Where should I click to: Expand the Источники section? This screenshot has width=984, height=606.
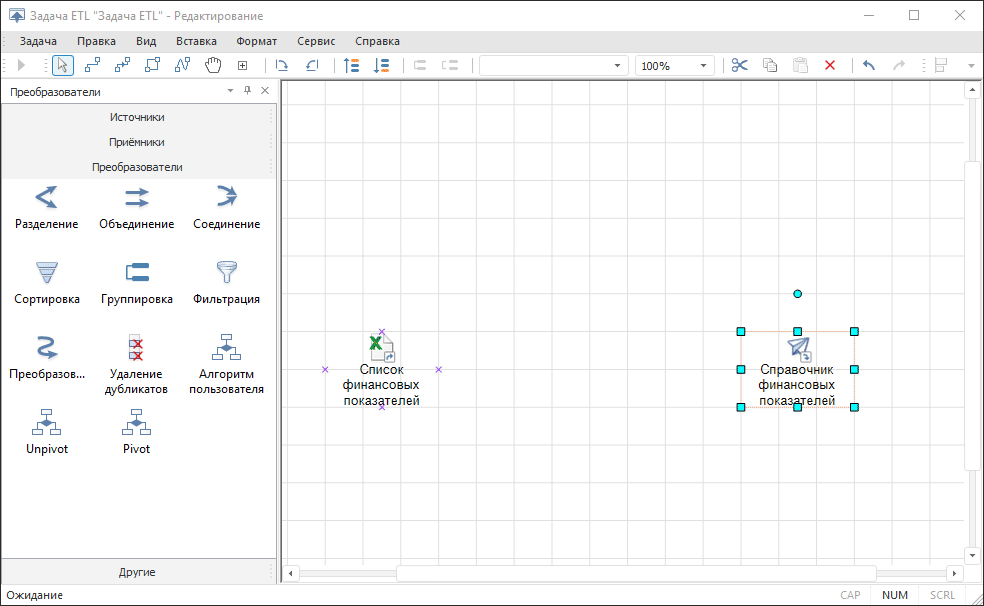[137, 117]
